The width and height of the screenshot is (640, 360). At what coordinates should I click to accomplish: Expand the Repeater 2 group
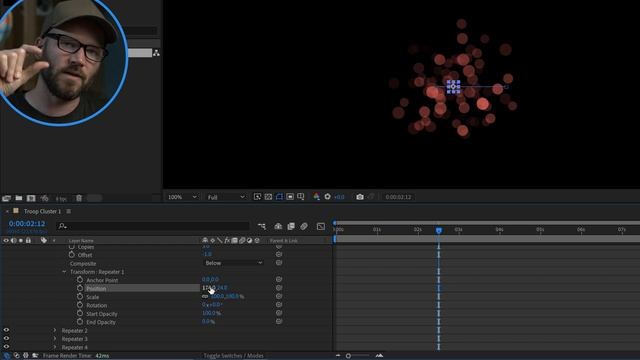pyautogui.click(x=55, y=330)
